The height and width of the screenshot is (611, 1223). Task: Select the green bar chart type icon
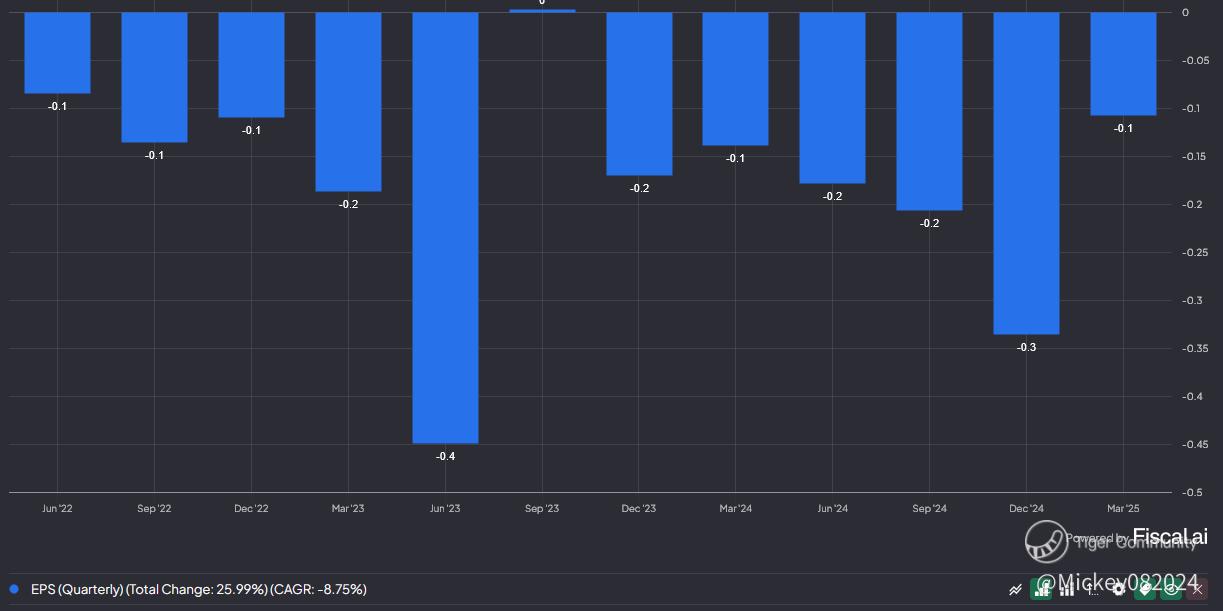click(1041, 589)
